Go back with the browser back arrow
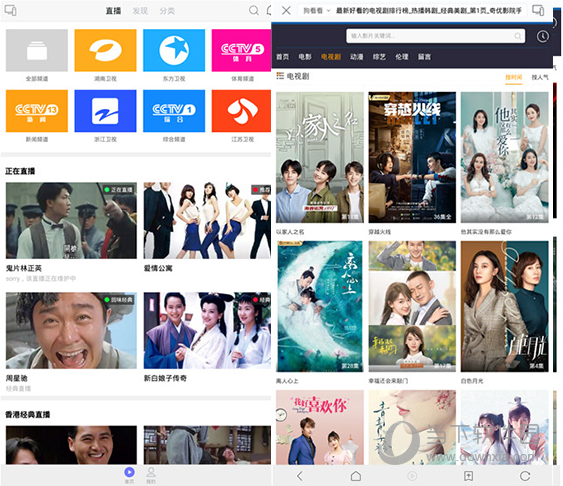 [300, 476]
